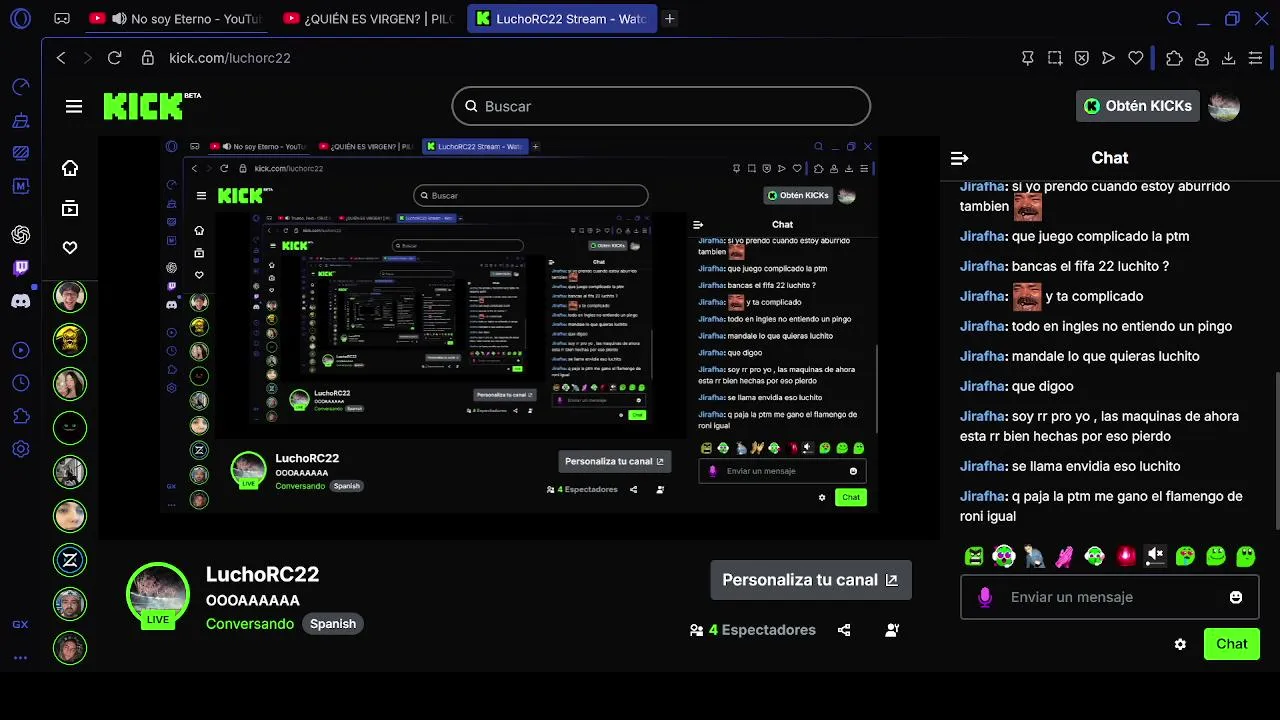Click the chat panel scrollbar
This screenshot has height=720, width=1280.
click(x=1277, y=450)
